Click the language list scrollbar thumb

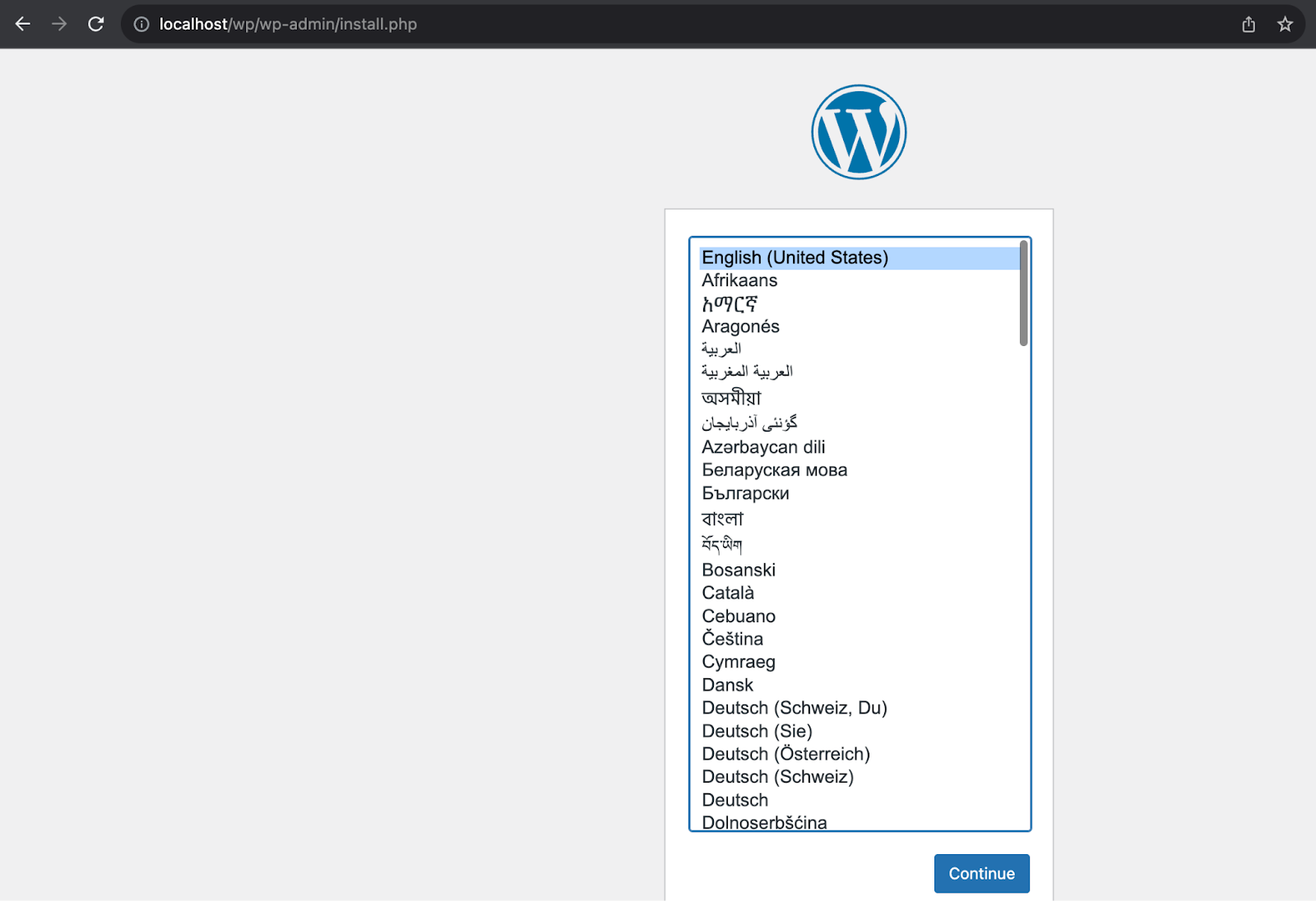pyautogui.click(x=1023, y=293)
